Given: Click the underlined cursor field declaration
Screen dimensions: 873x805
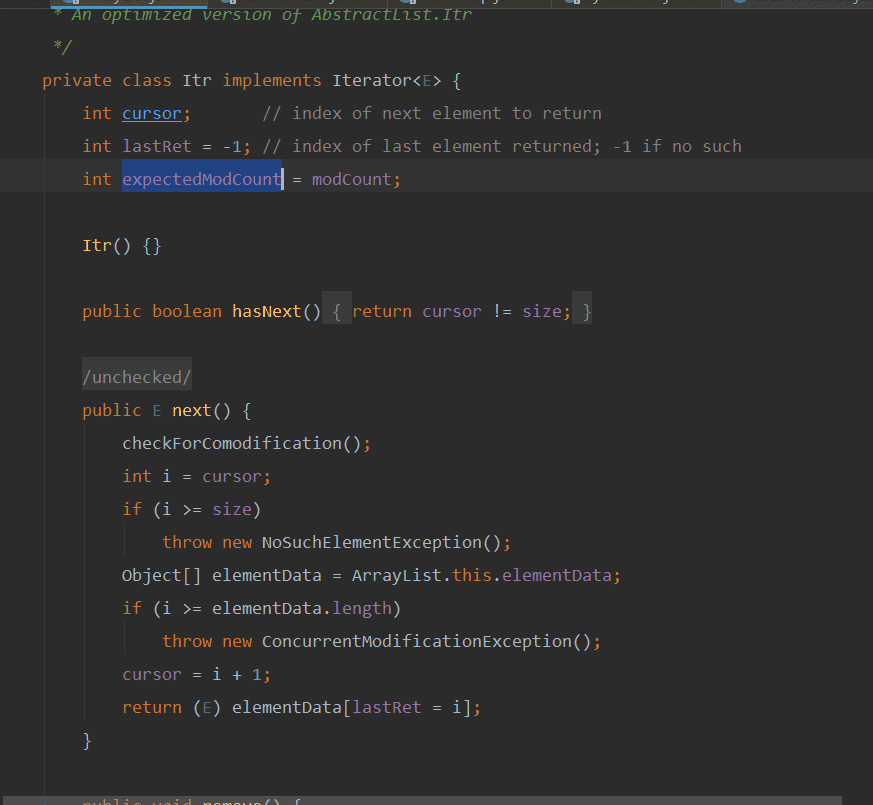Looking at the screenshot, I should tap(152, 114).
